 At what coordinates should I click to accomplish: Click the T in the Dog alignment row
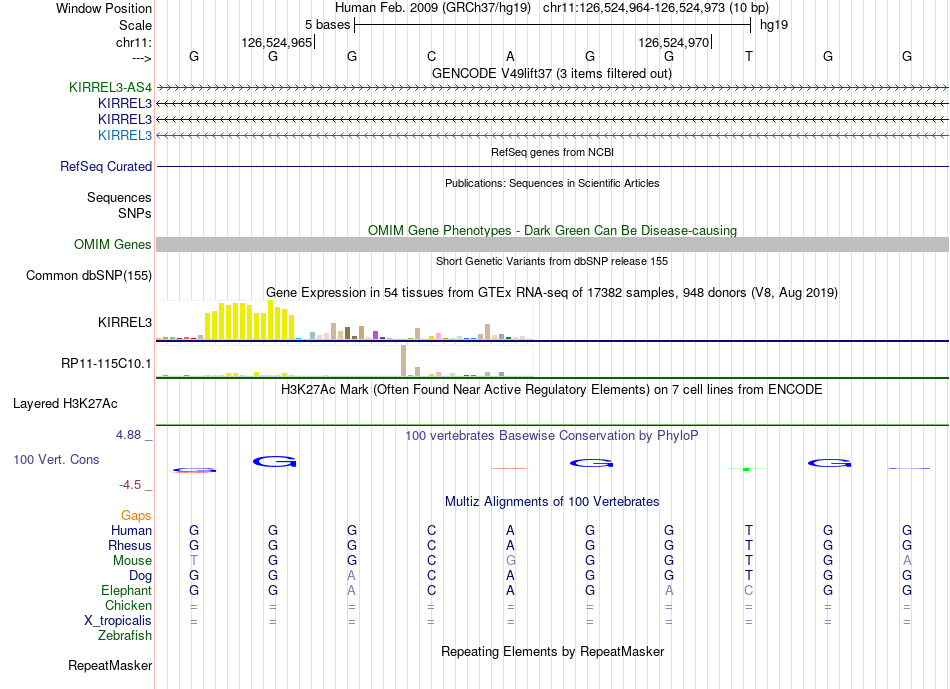tap(749, 576)
